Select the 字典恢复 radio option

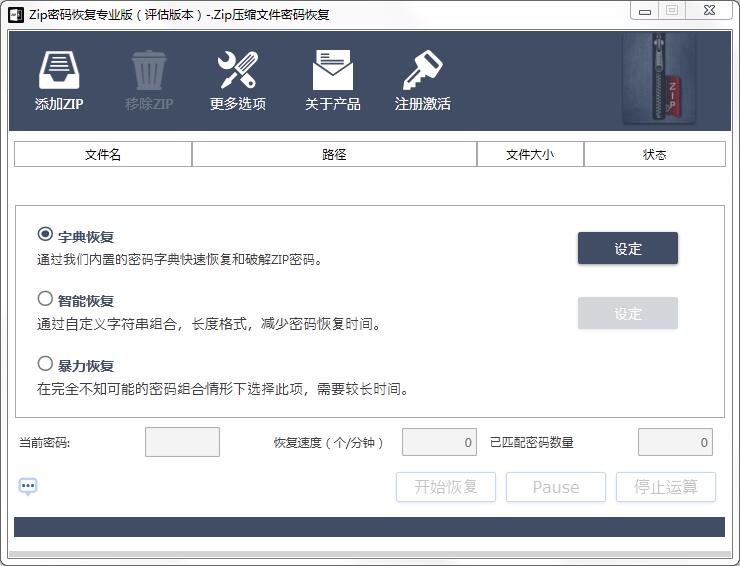click(45, 234)
